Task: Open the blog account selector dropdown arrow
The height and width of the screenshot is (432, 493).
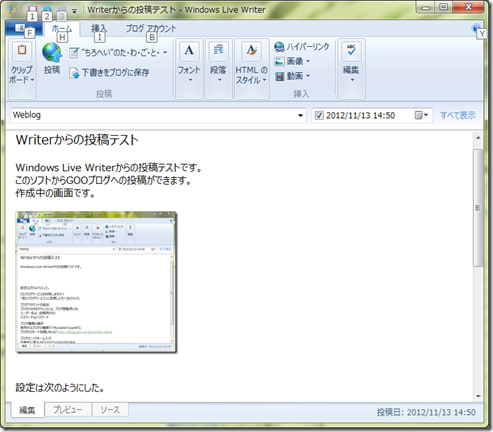Action: coord(165,53)
